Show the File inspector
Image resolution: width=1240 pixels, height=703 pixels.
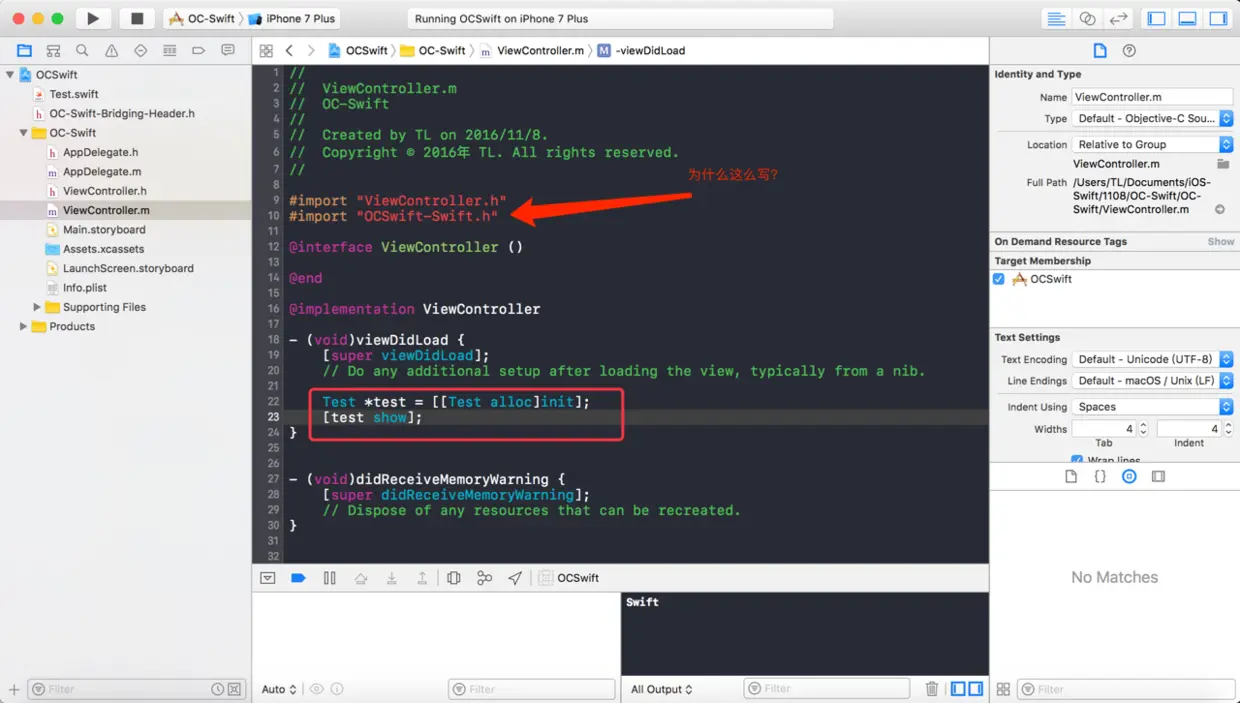pos(1100,51)
